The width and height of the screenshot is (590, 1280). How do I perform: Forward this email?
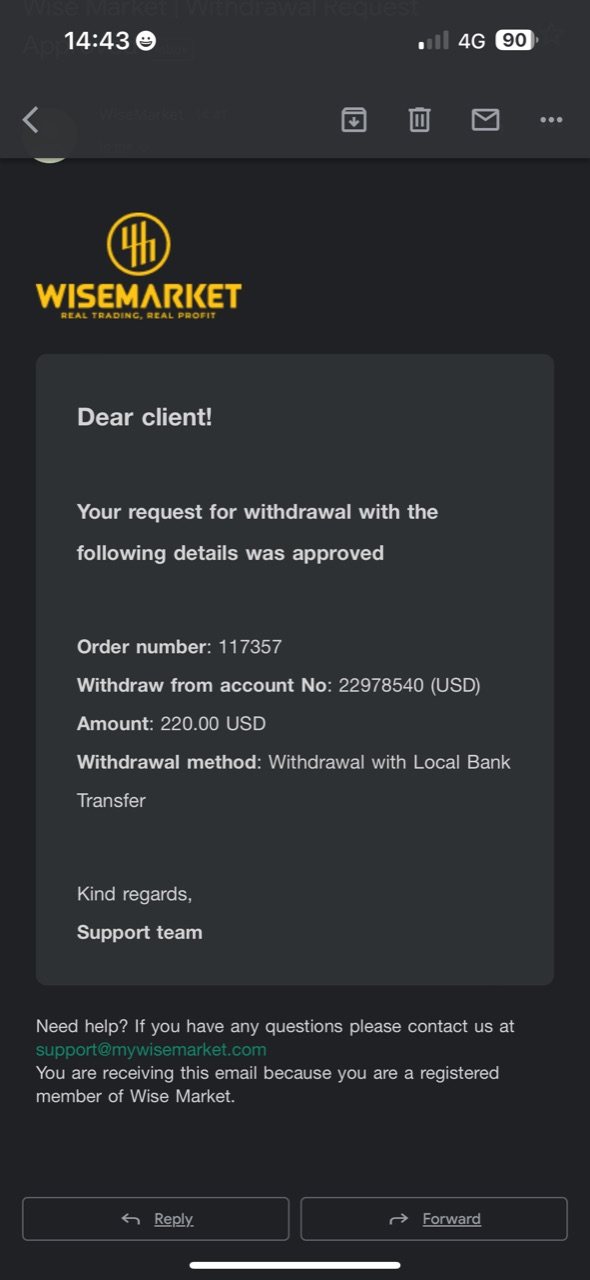(434, 1219)
